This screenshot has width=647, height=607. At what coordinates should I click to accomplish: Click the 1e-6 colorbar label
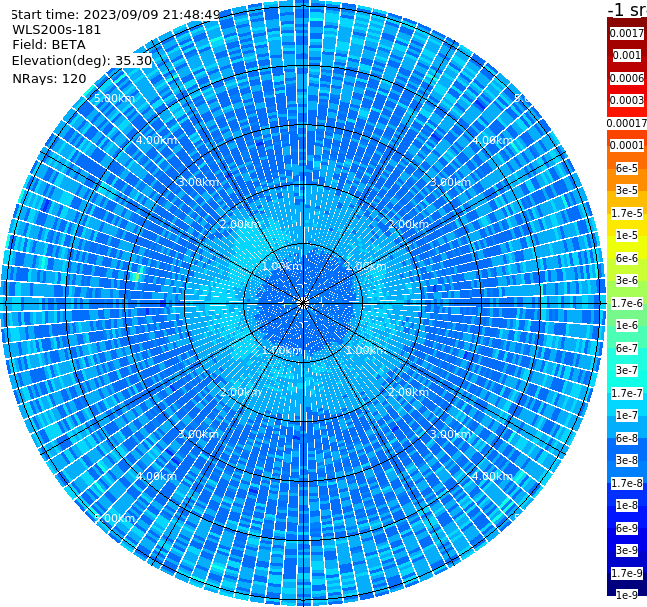(627, 325)
